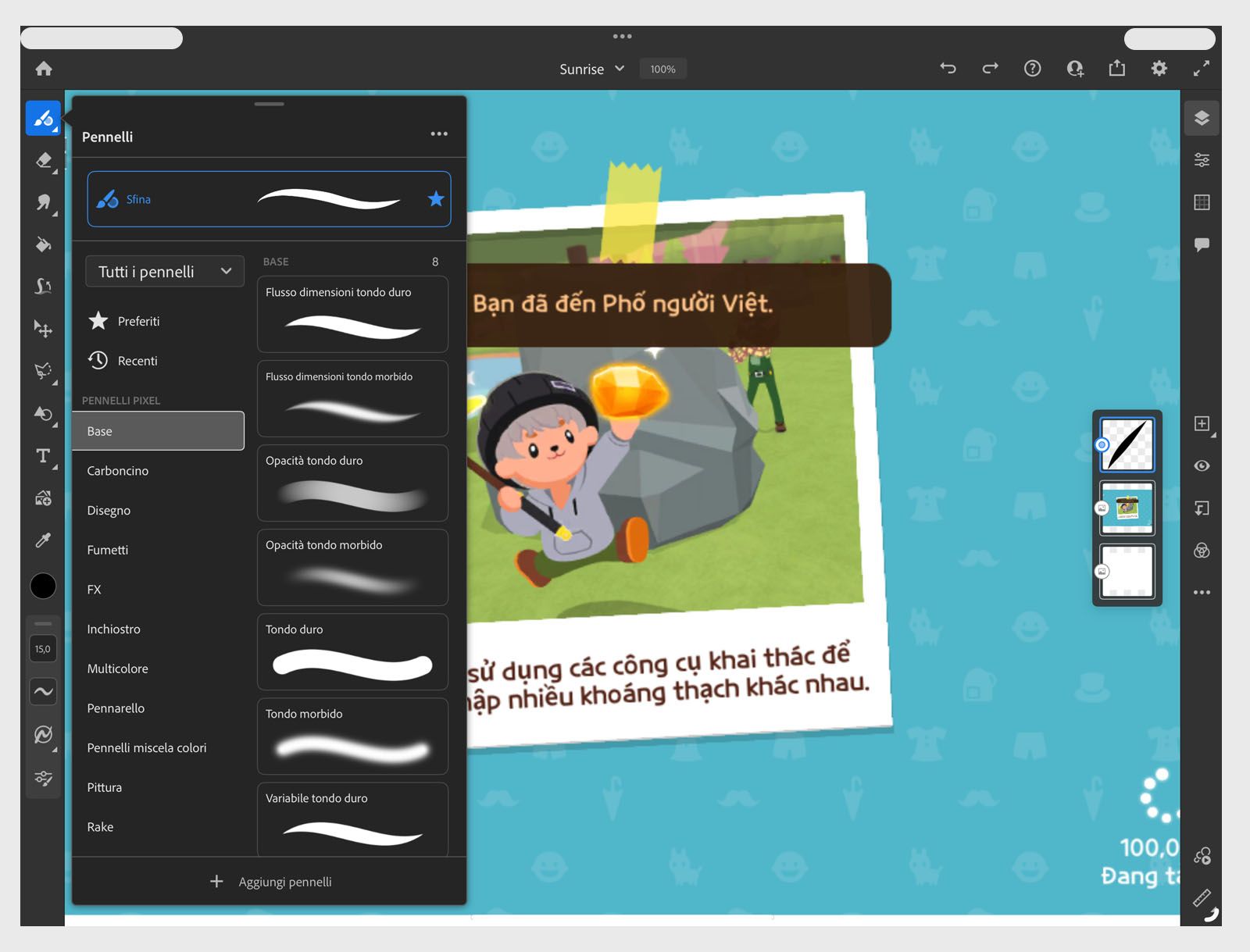Open the brush settings sliders icon

click(43, 778)
